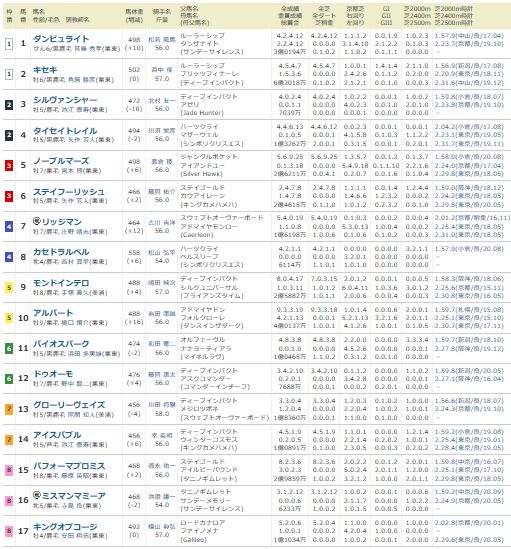This screenshot has width=511, height=549.
Task: Click the orange frame 7 badge beside グローリーヴェイズ
Action: click(x=9, y=409)
